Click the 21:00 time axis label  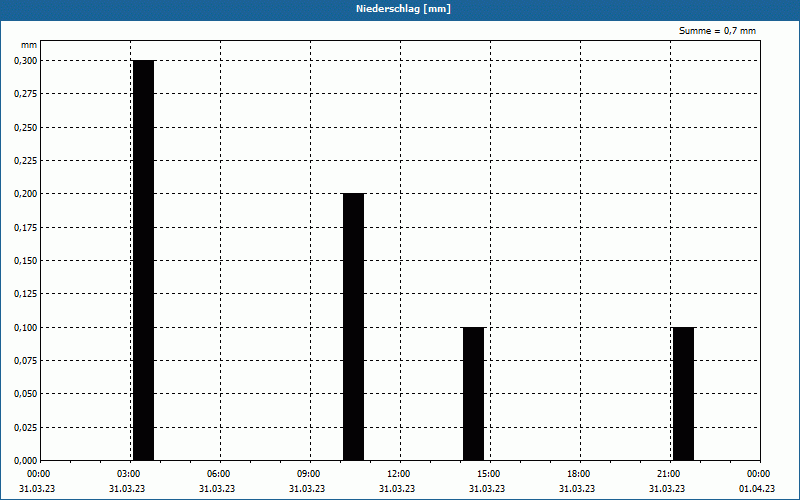pos(668,474)
